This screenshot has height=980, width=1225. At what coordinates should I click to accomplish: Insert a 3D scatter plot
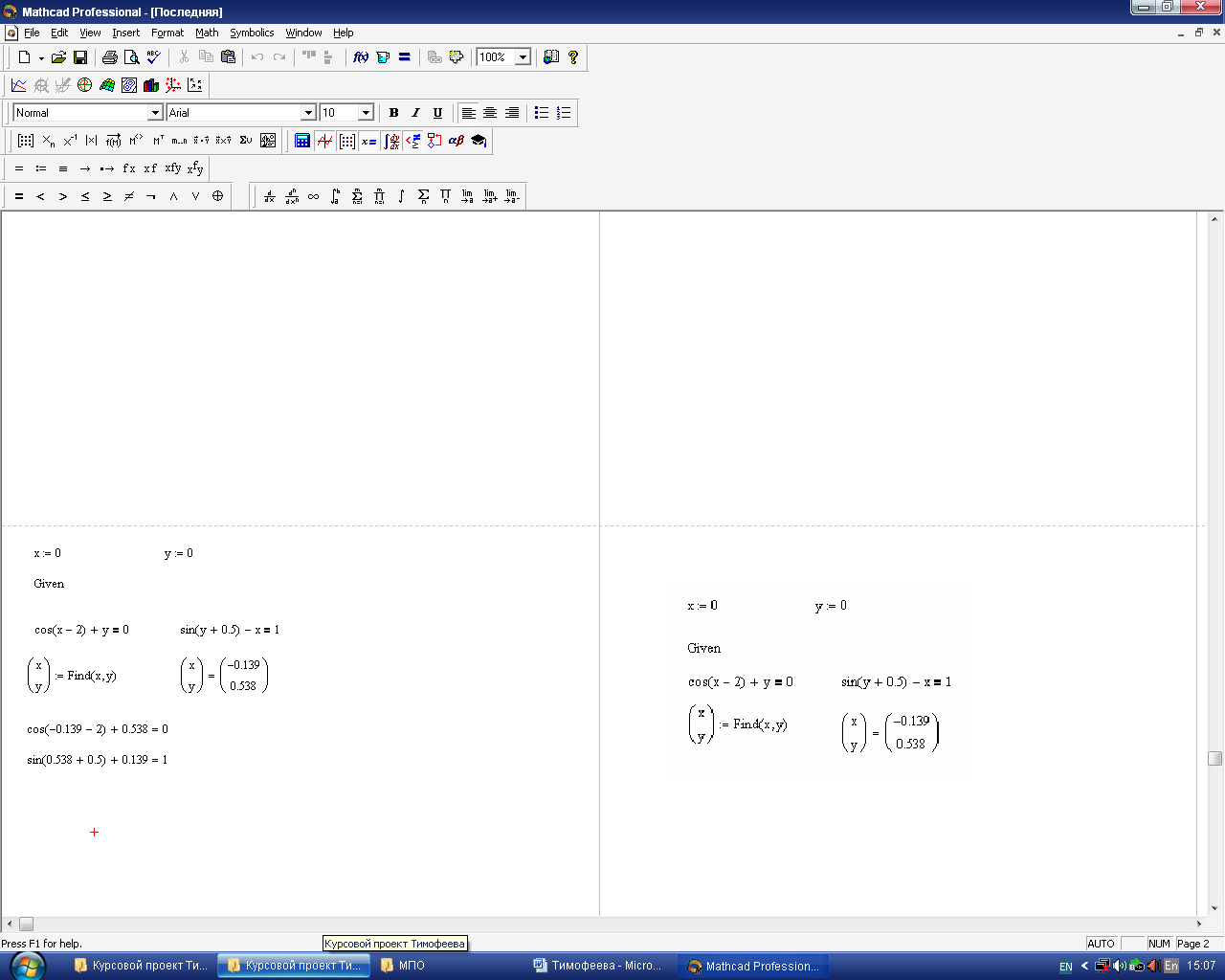click(x=172, y=85)
